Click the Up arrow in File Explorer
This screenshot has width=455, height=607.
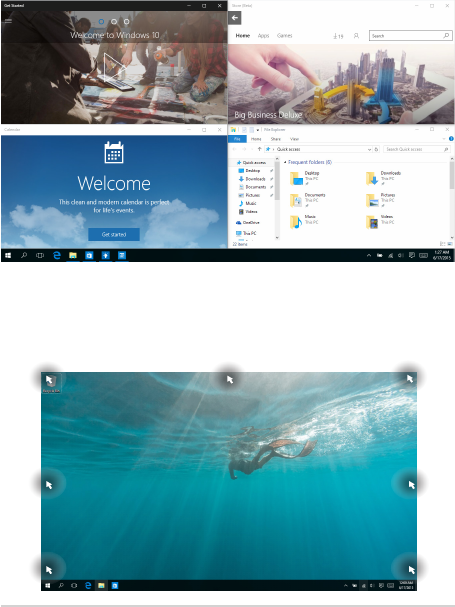(259, 149)
